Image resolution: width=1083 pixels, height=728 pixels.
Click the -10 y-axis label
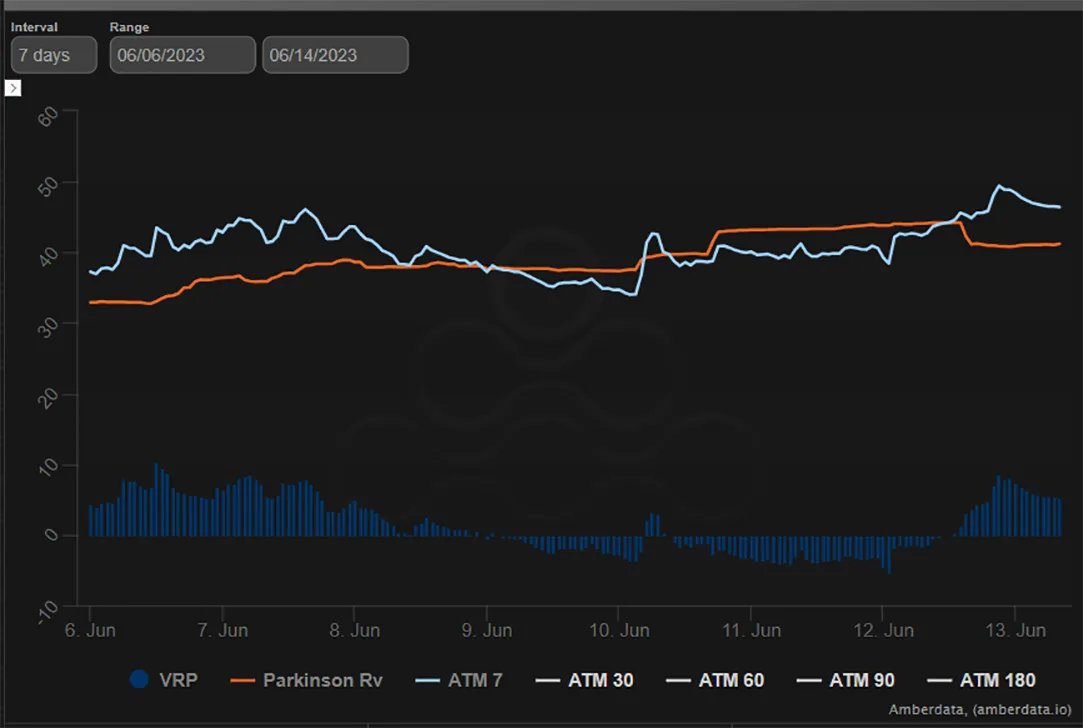coord(47,611)
